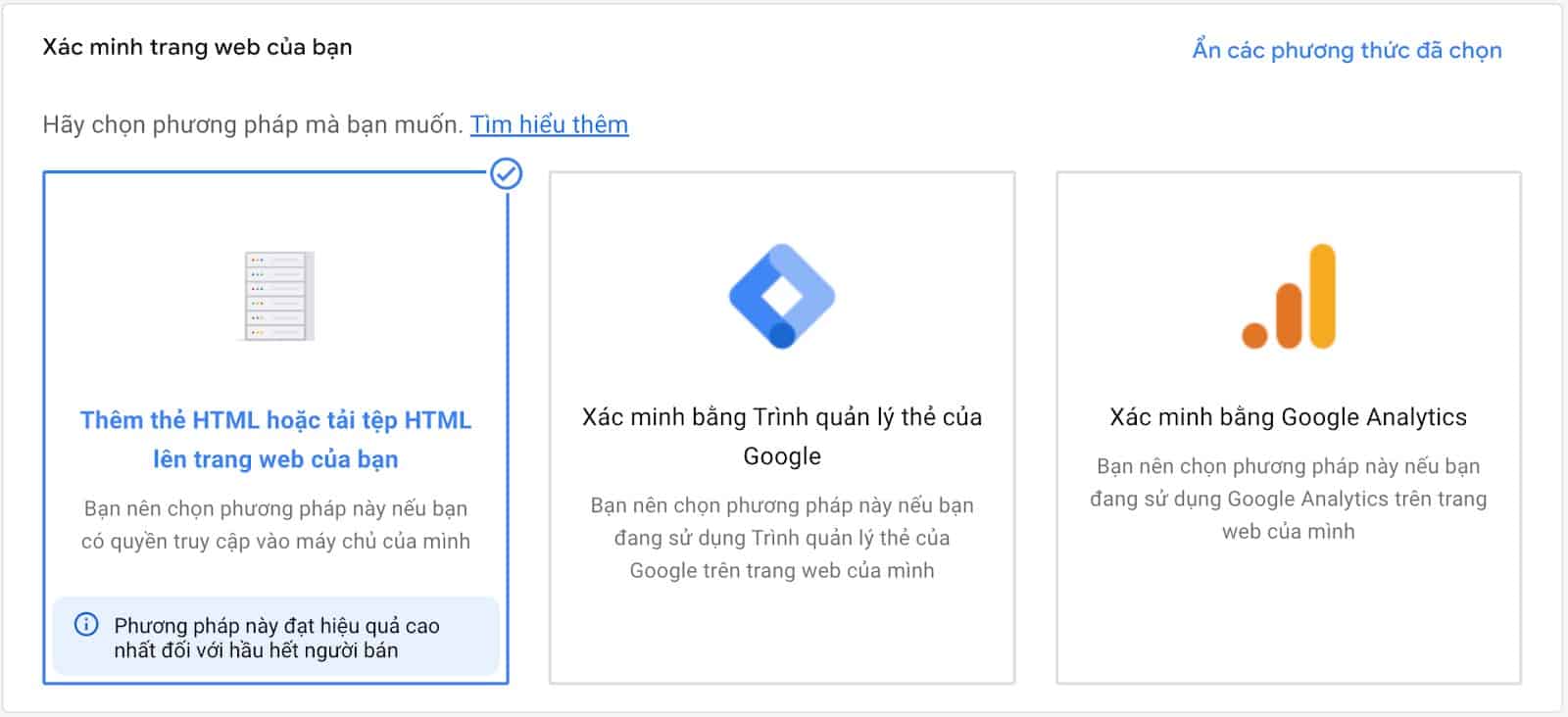Click the HTML server file icon

(x=276, y=296)
